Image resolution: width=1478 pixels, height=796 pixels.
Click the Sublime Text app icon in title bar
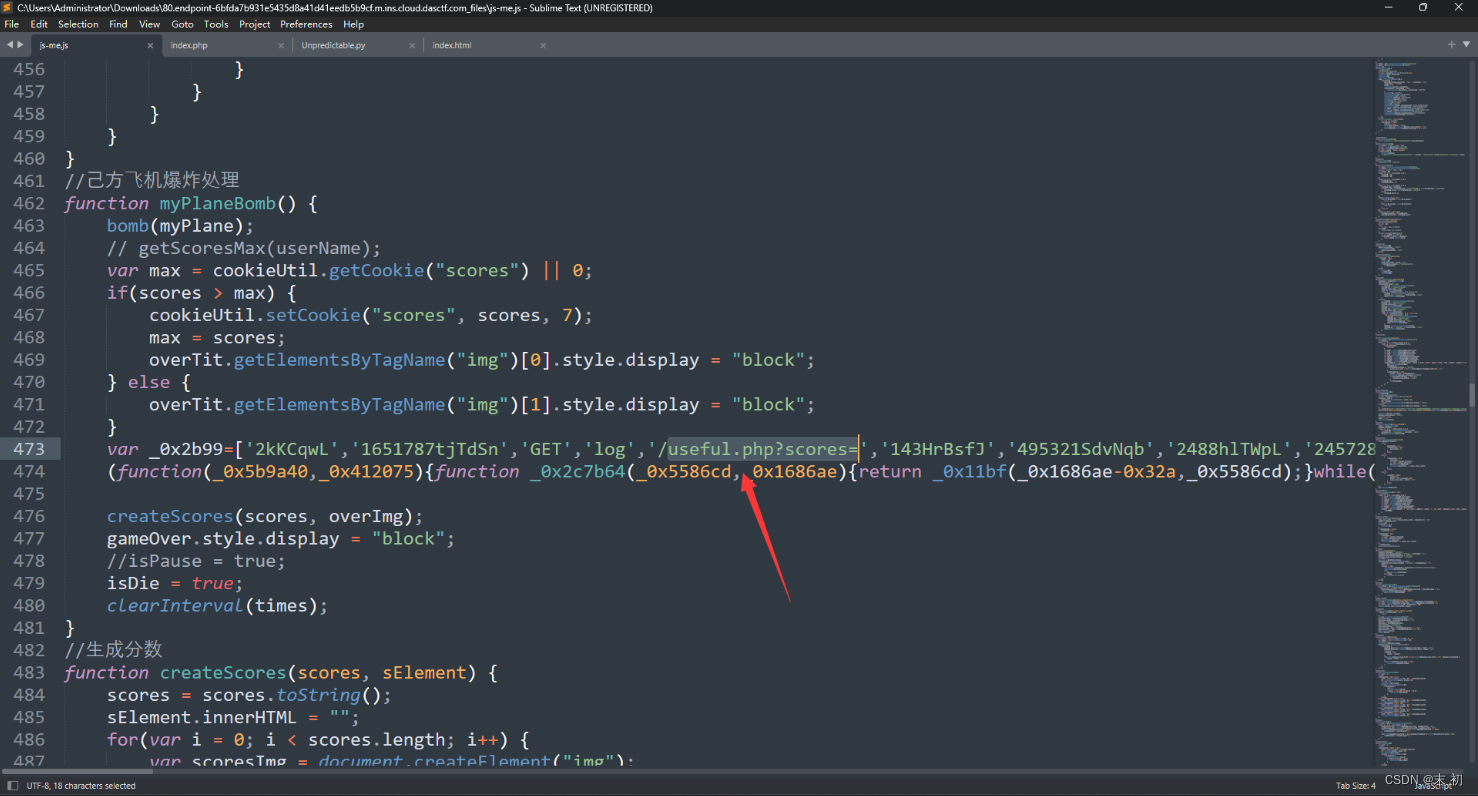8,7
